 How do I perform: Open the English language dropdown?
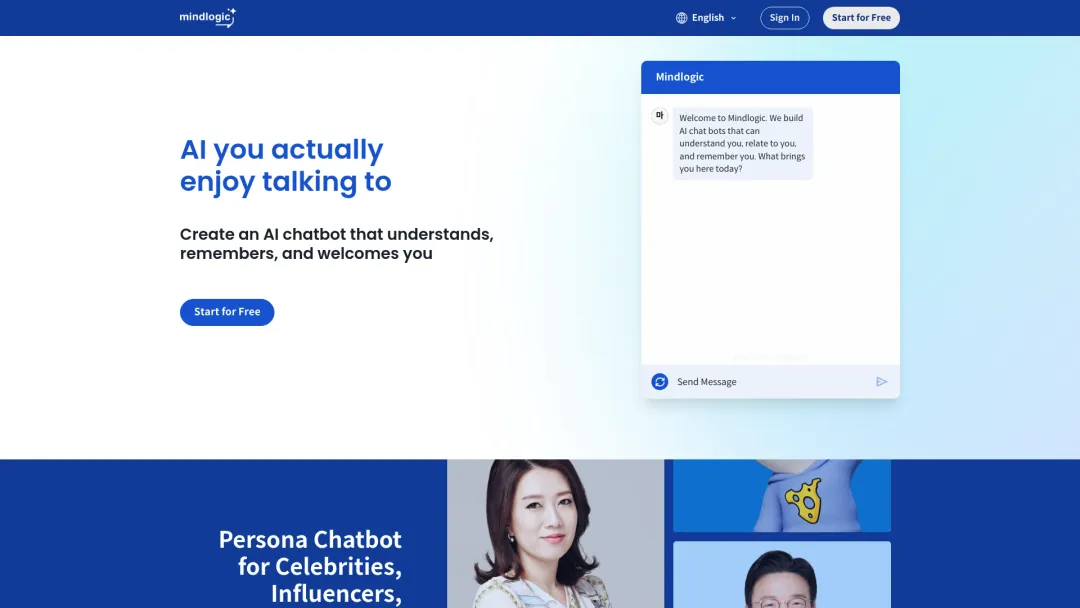click(706, 18)
